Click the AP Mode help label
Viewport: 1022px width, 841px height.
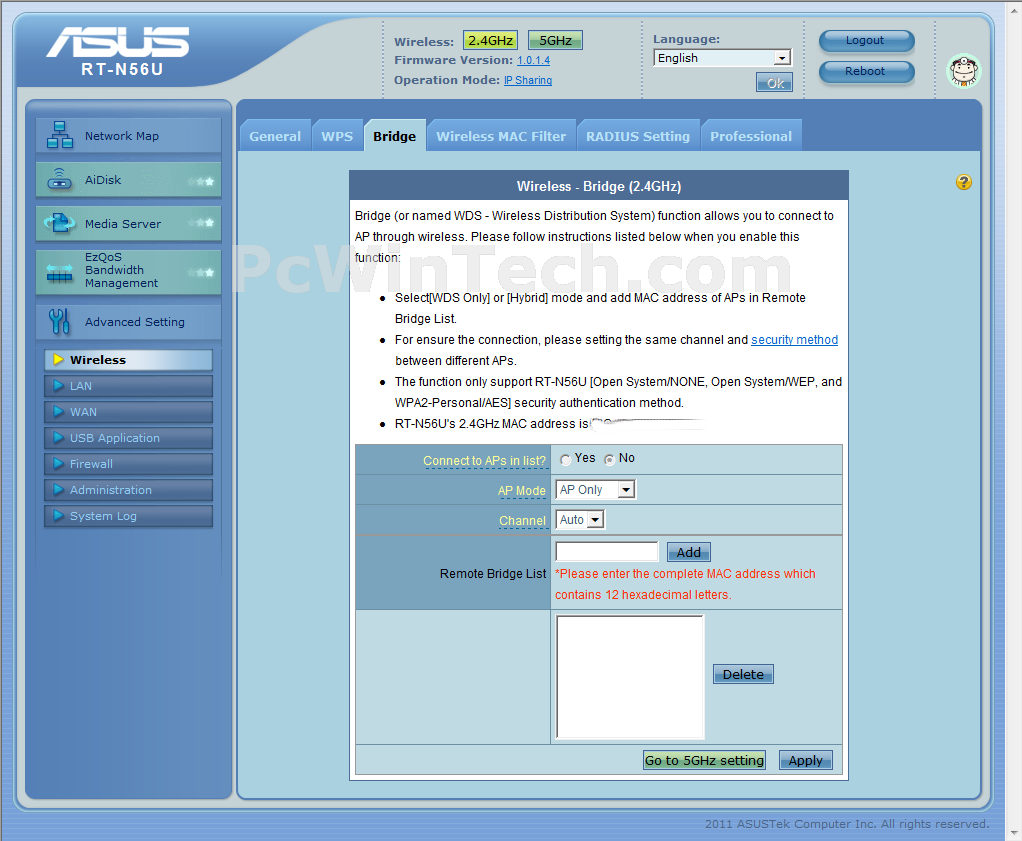coord(521,490)
